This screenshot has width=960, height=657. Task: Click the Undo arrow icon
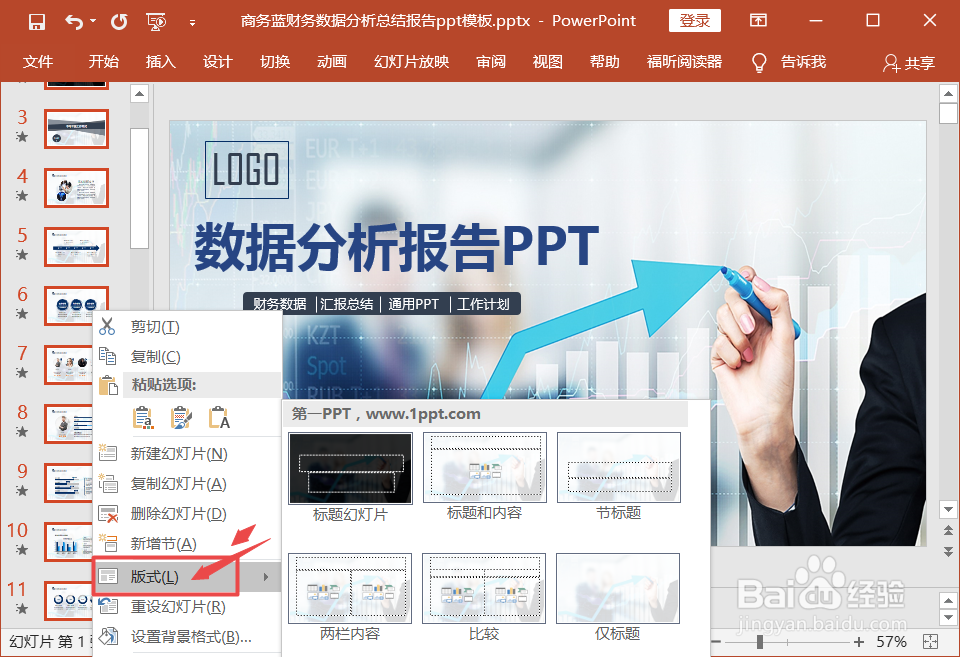[73, 22]
